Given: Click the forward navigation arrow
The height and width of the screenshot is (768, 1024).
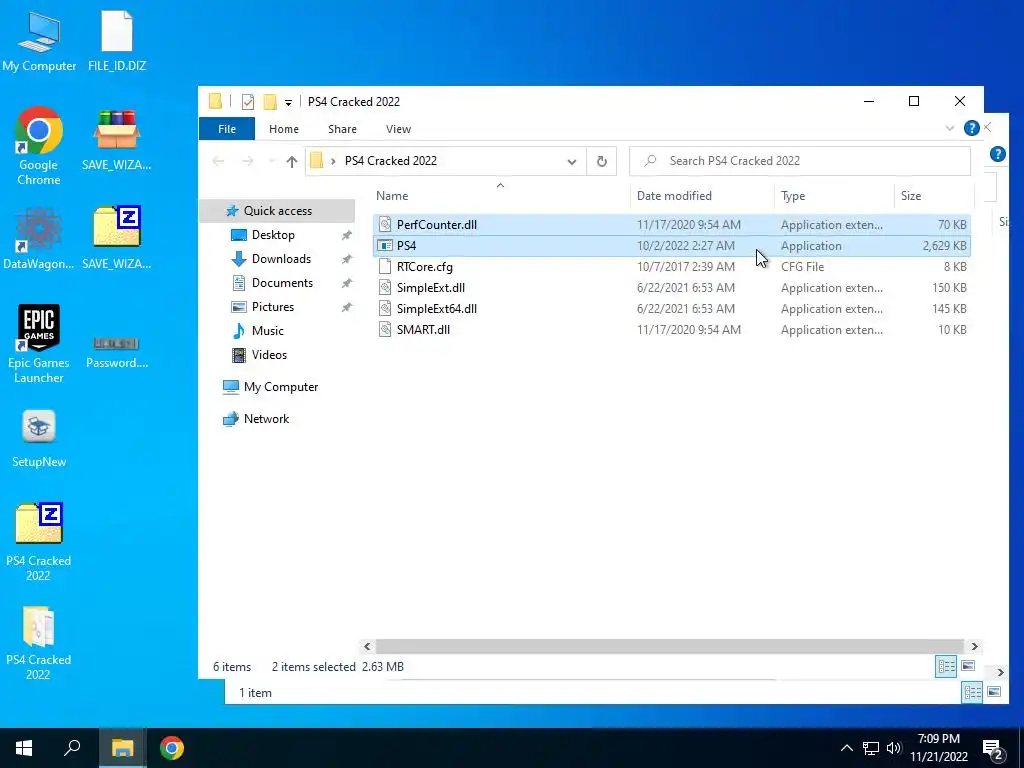Looking at the screenshot, I should [248, 161].
